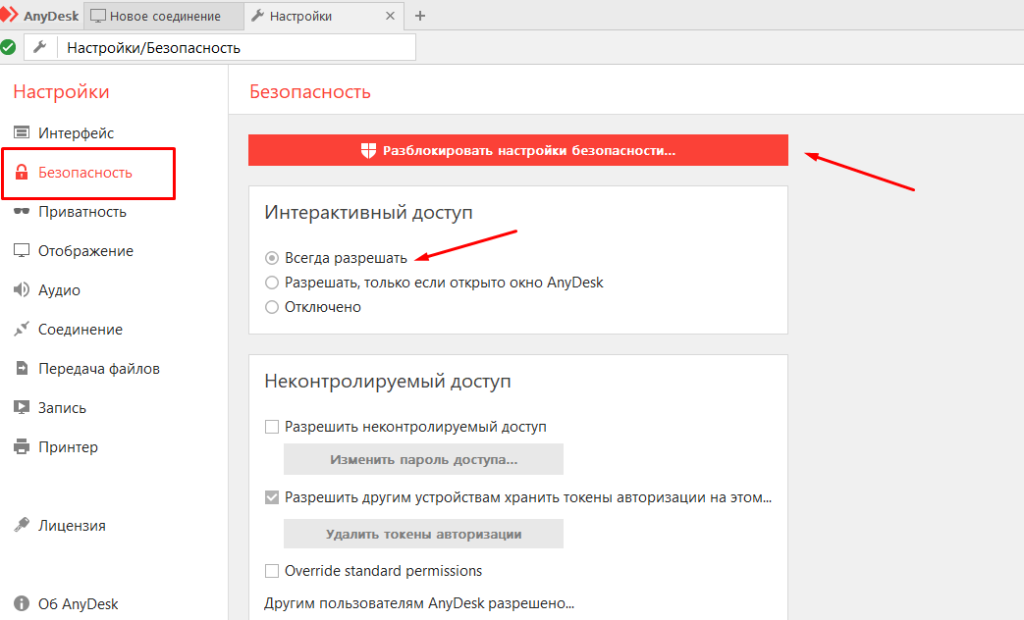Click the Об AnyDesk info icon
Screen dimensions: 1024x620
22,603
